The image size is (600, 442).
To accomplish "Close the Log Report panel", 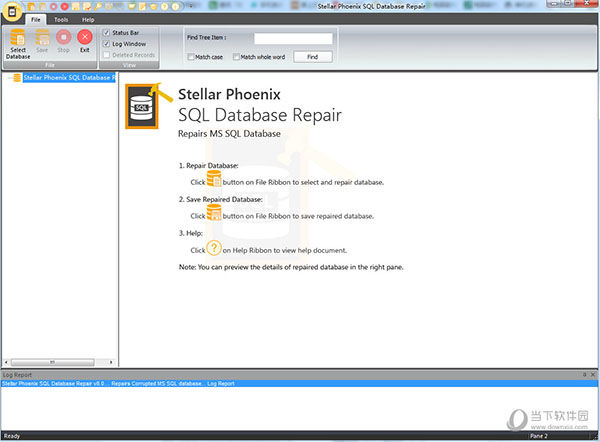I will [x=593, y=375].
